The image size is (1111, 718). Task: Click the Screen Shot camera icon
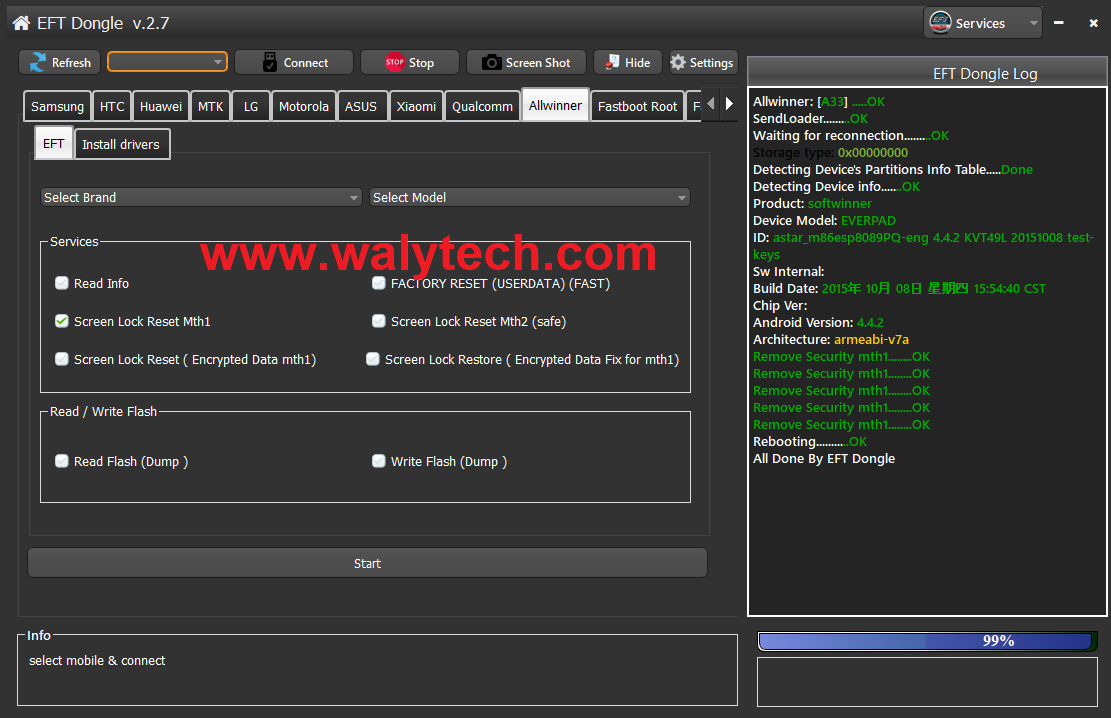(491, 62)
